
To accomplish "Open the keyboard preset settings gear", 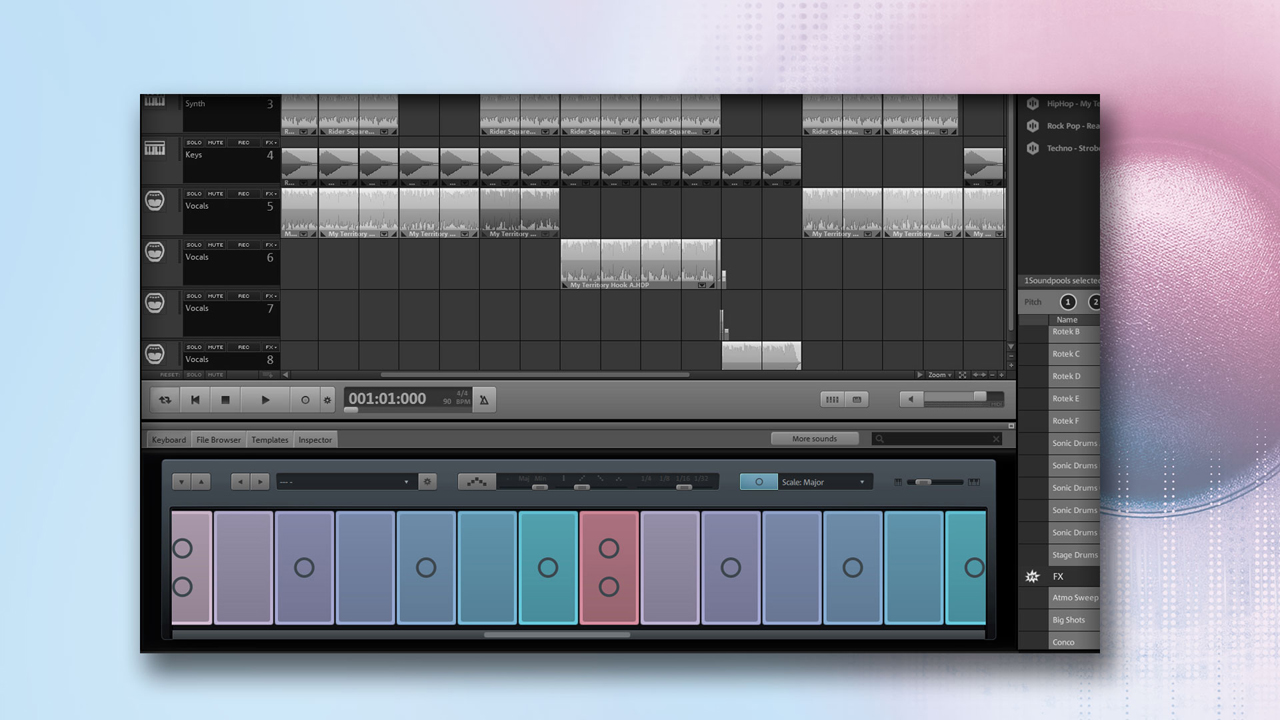I will click(x=427, y=482).
